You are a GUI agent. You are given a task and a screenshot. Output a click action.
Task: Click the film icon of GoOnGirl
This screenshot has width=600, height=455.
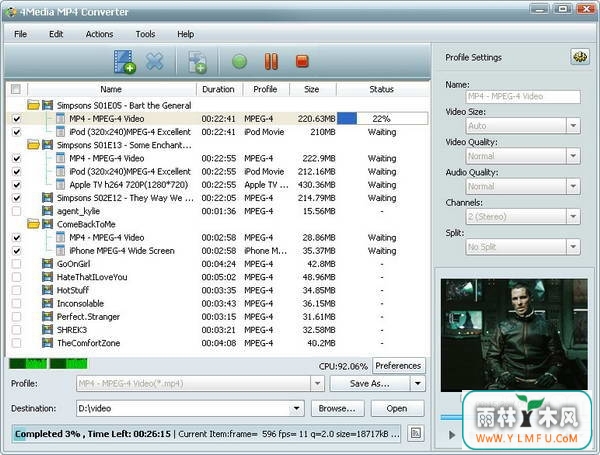click(x=47, y=264)
